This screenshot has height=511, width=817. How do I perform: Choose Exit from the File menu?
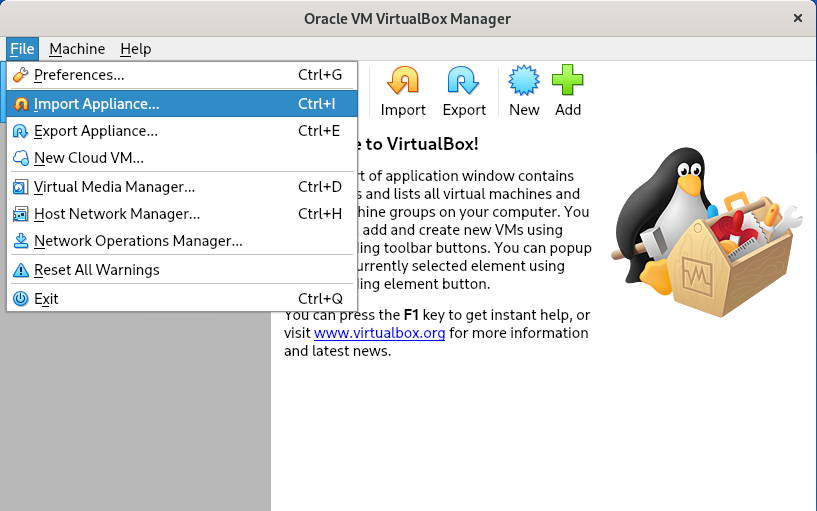182,299
